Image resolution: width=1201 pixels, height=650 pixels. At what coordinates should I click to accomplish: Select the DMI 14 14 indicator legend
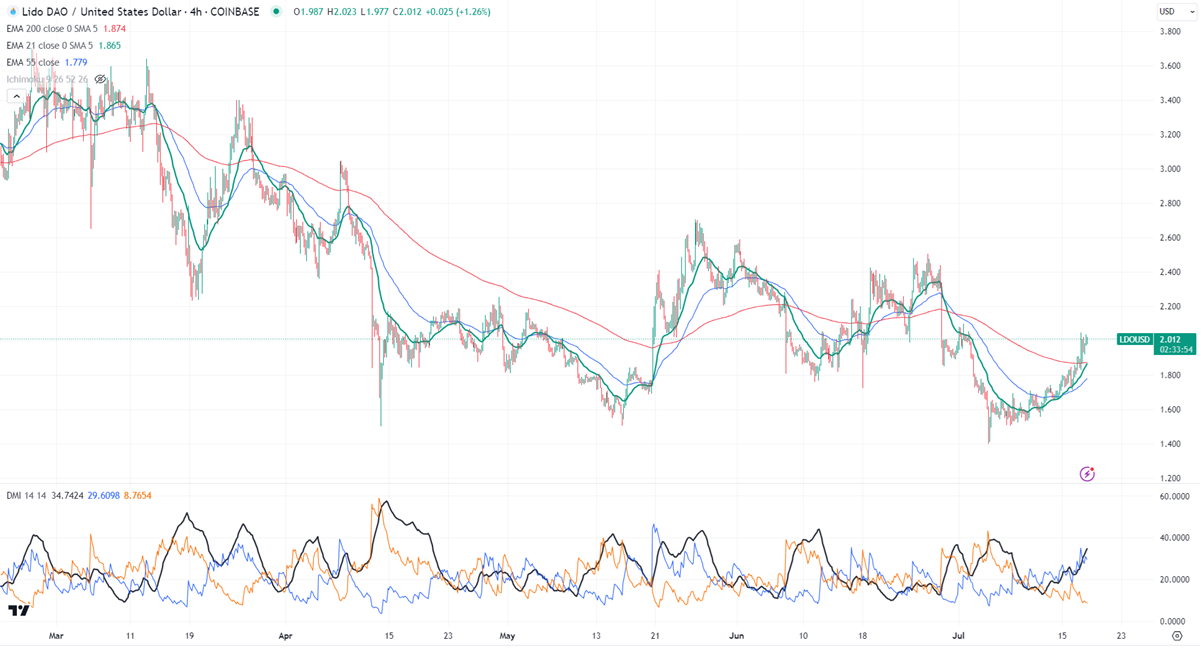(x=26, y=496)
